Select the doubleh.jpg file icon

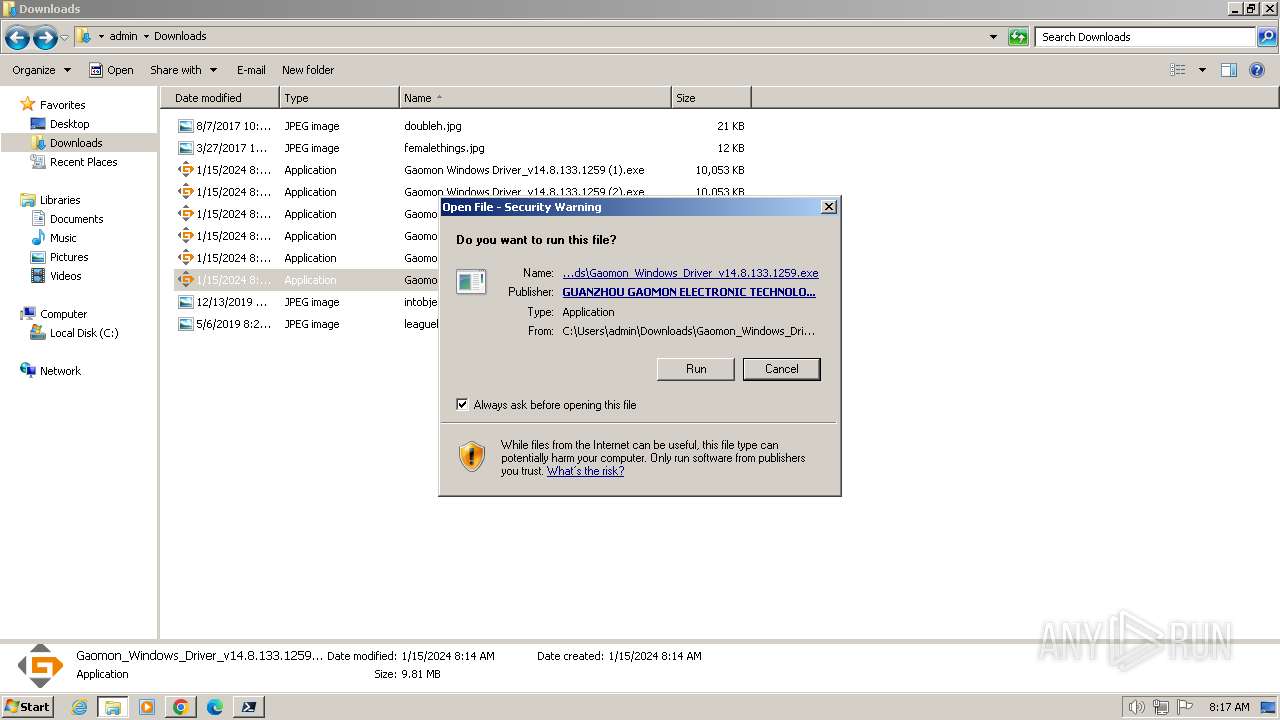point(185,126)
